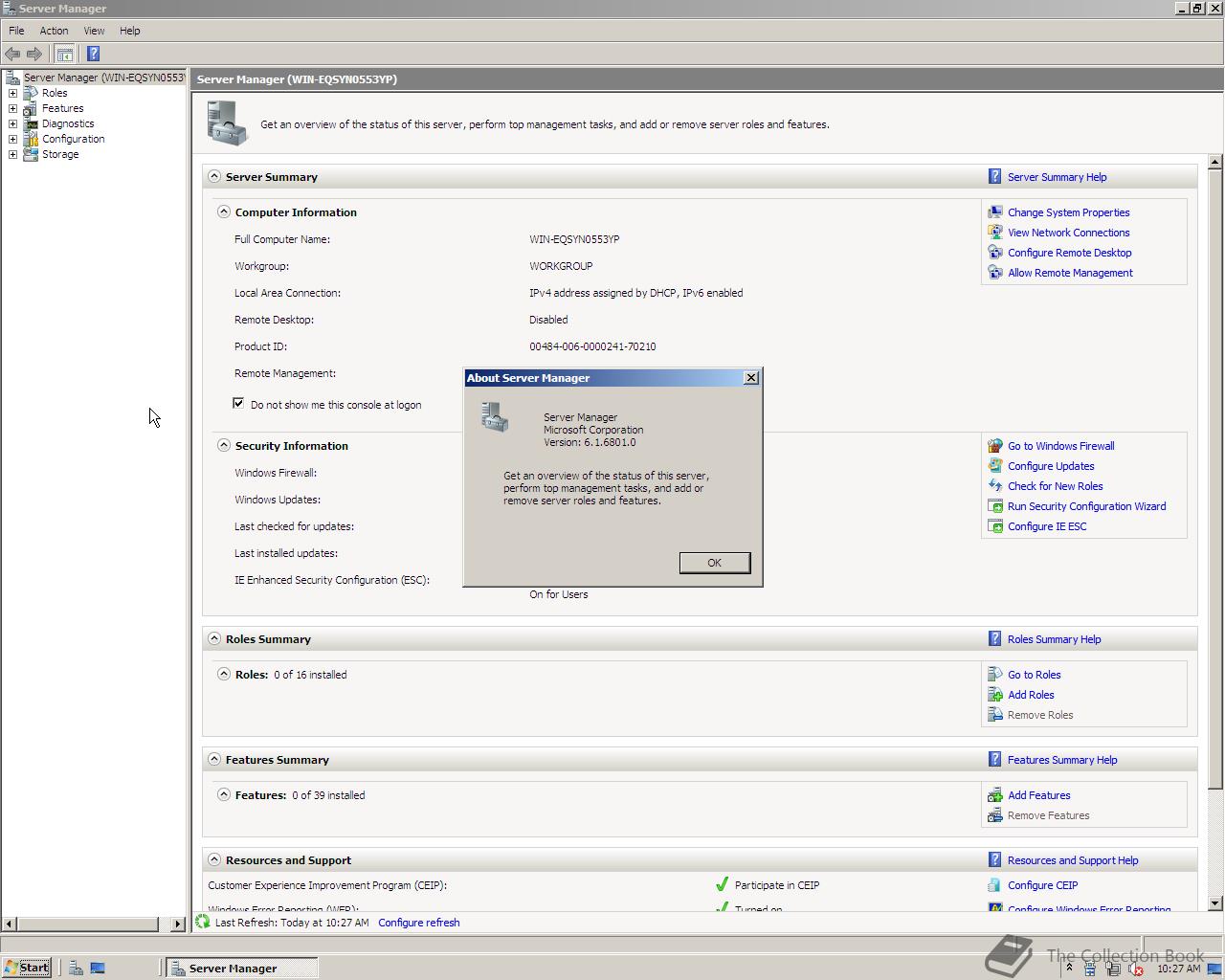
Task: Click Change System Properties icon
Action: click(x=995, y=212)
